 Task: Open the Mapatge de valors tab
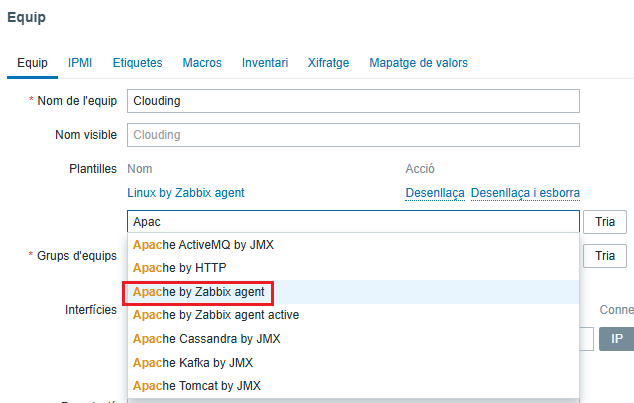coord(418,62)
